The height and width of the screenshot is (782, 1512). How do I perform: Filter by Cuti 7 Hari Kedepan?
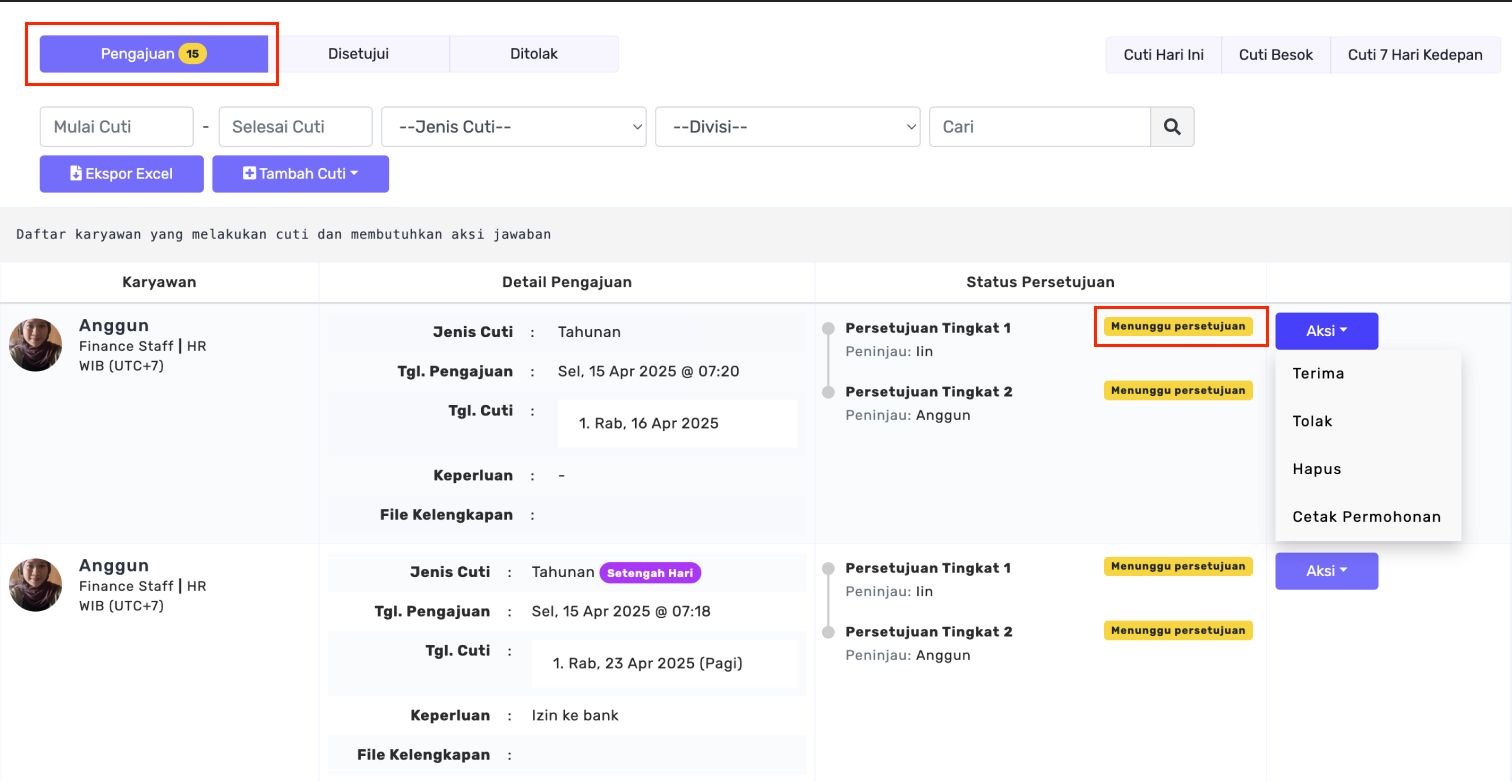tap(1414, 55)
